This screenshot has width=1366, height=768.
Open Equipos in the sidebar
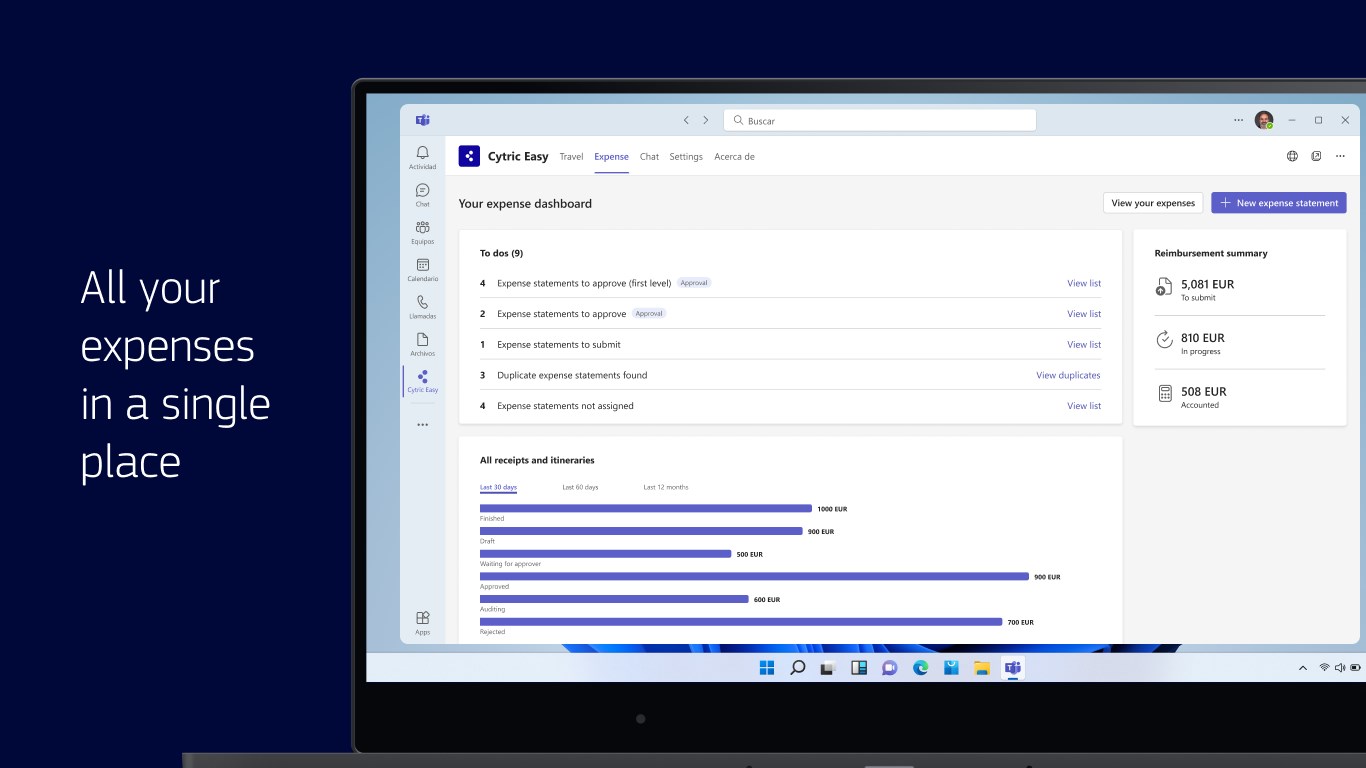pyautogui.click(x=422, y=231)
